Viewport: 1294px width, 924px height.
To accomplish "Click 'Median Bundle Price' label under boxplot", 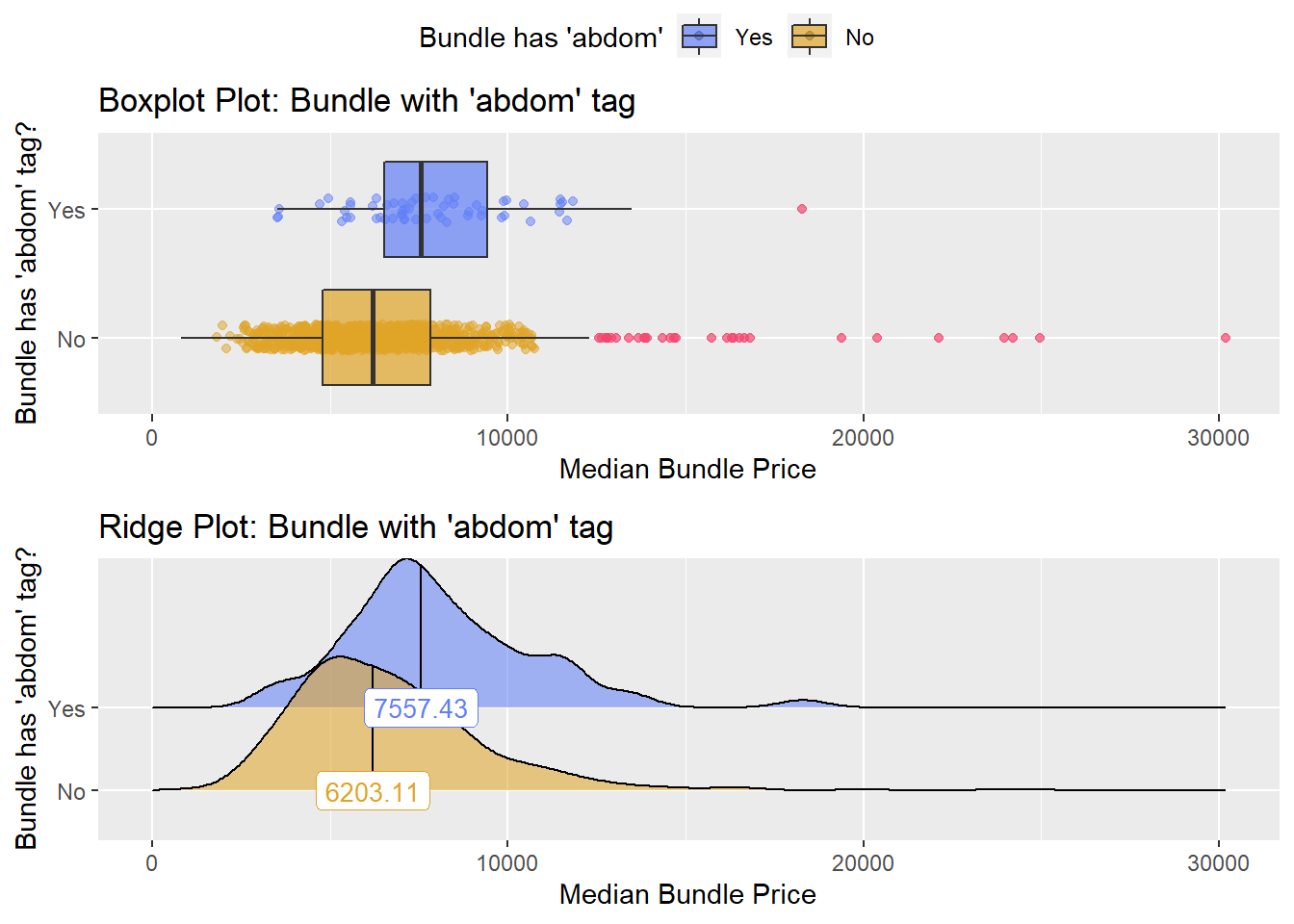I will point(687,469).
